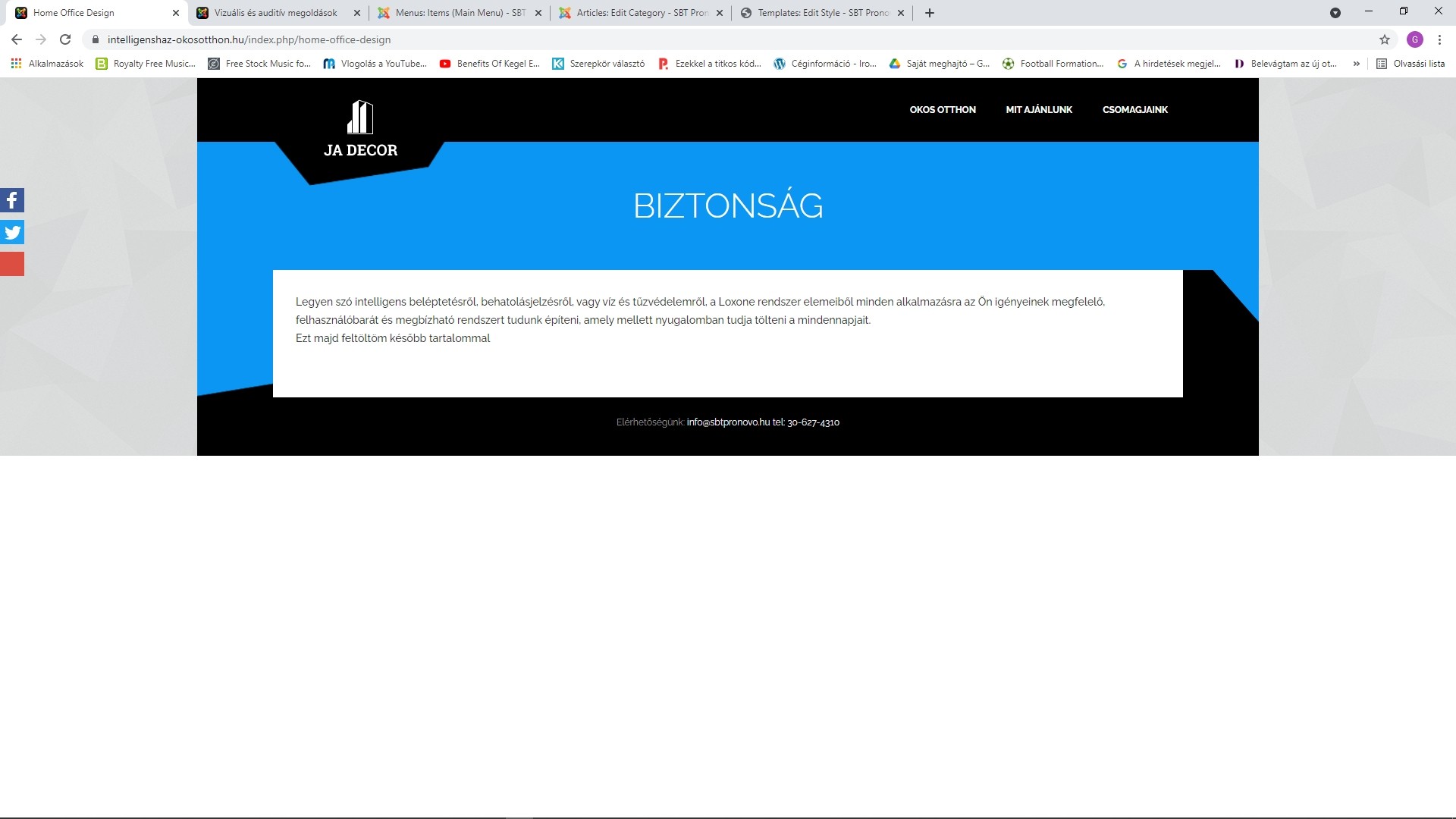The height and width of the screenshot is (819, 1456).
Task: Bookmark this page with star icon
Action: [1384, 39]
